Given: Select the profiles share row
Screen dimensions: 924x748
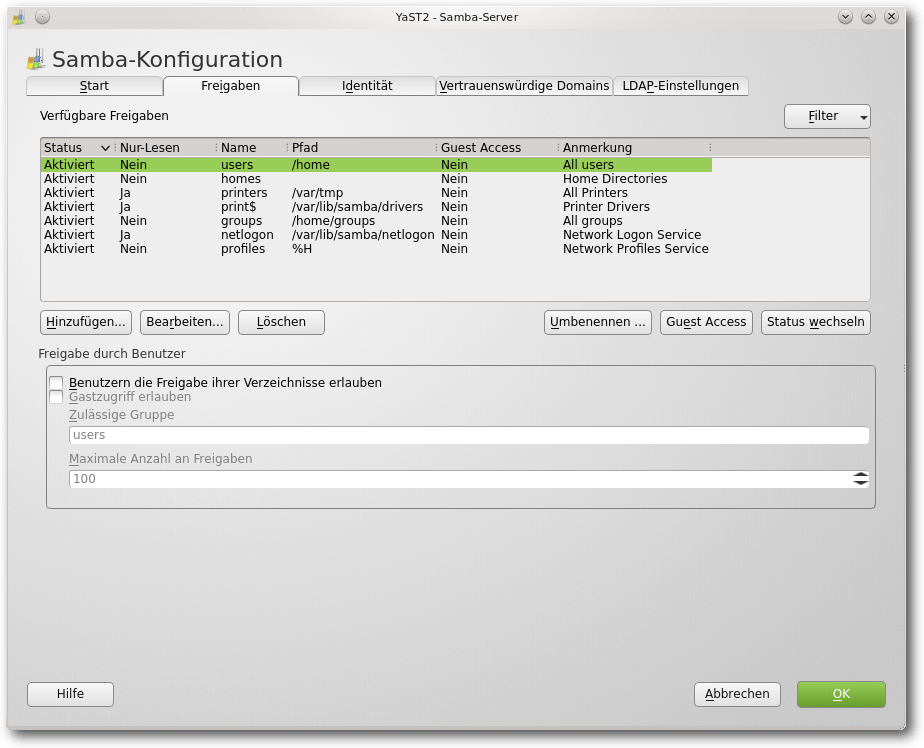Looking at the screenshot, I should click(377, 249).
